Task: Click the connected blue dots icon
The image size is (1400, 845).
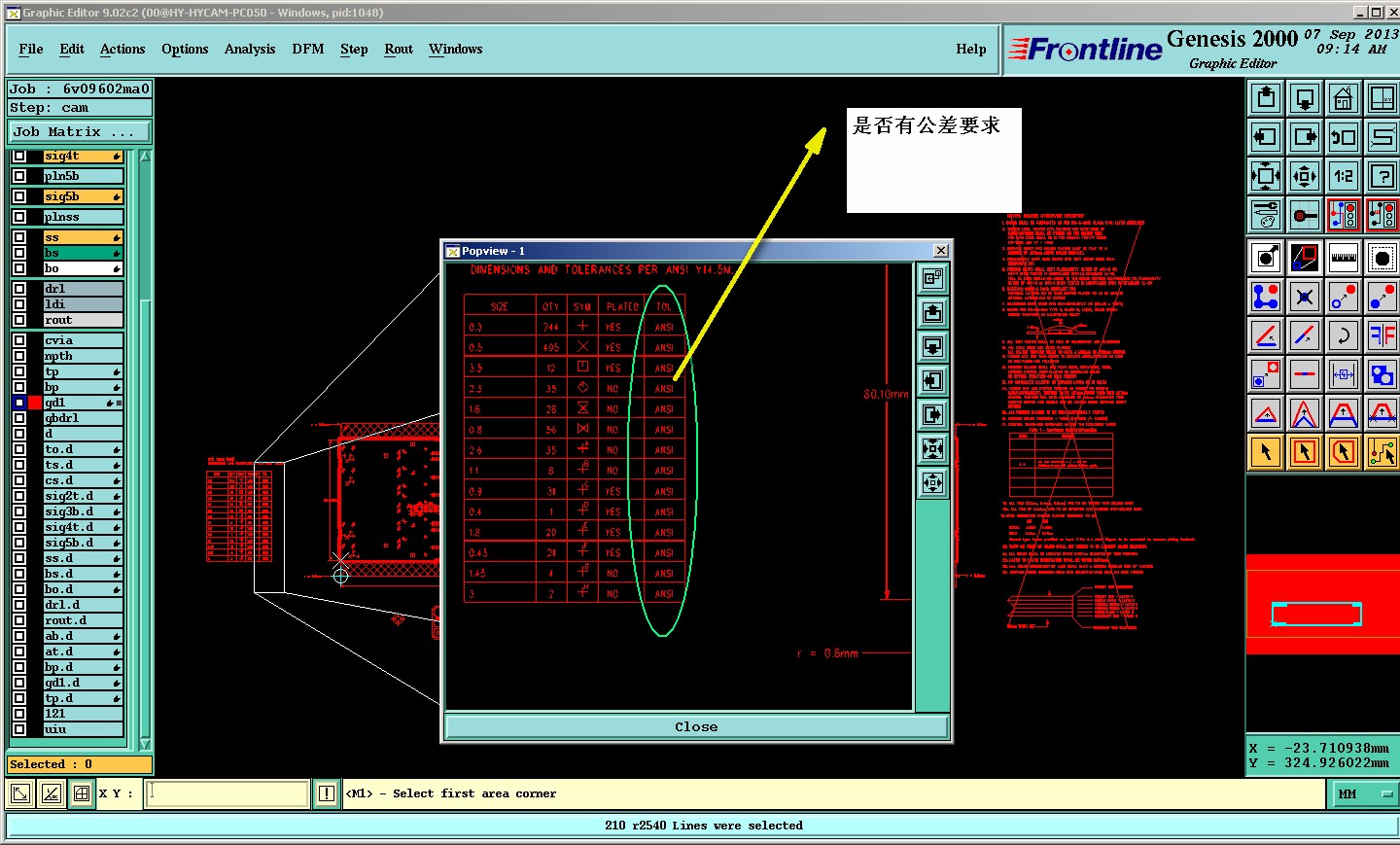Action: click(x=1266, y=297)
